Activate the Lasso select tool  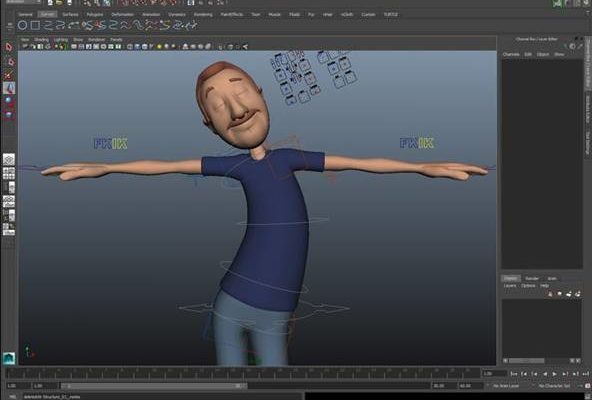(x=9, y=62)
